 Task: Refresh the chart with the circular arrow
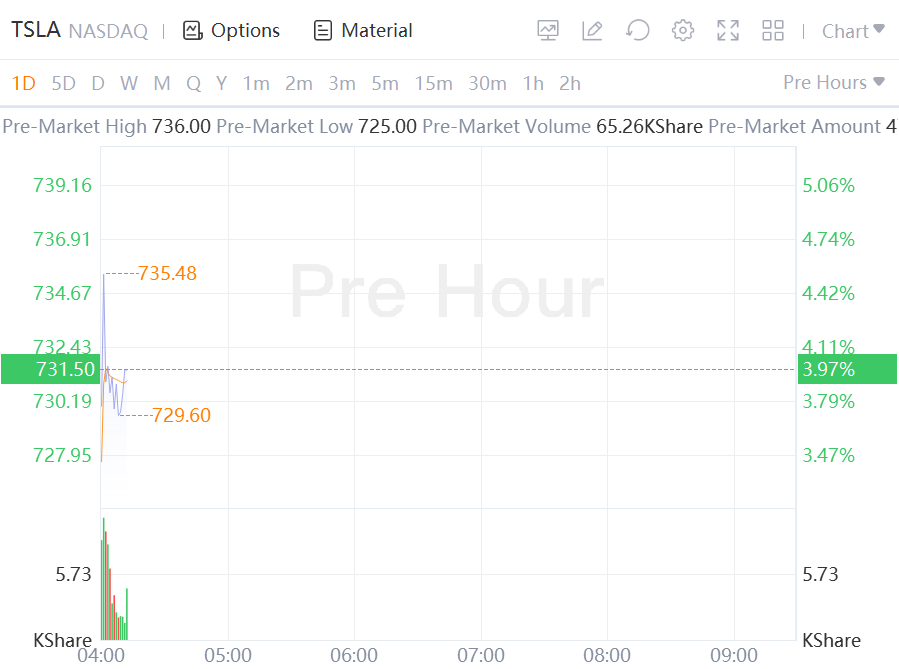coord(637,31)
